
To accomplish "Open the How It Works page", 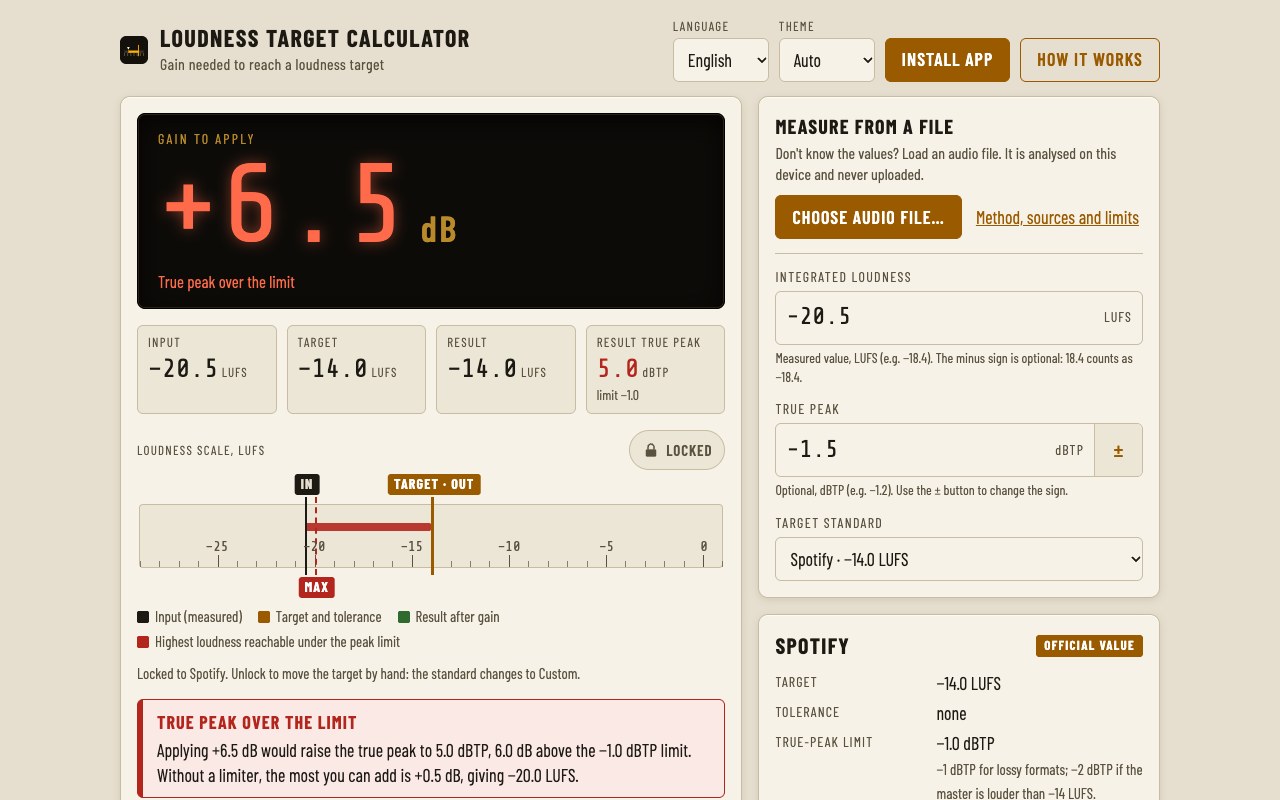I will click(1090, 60).
